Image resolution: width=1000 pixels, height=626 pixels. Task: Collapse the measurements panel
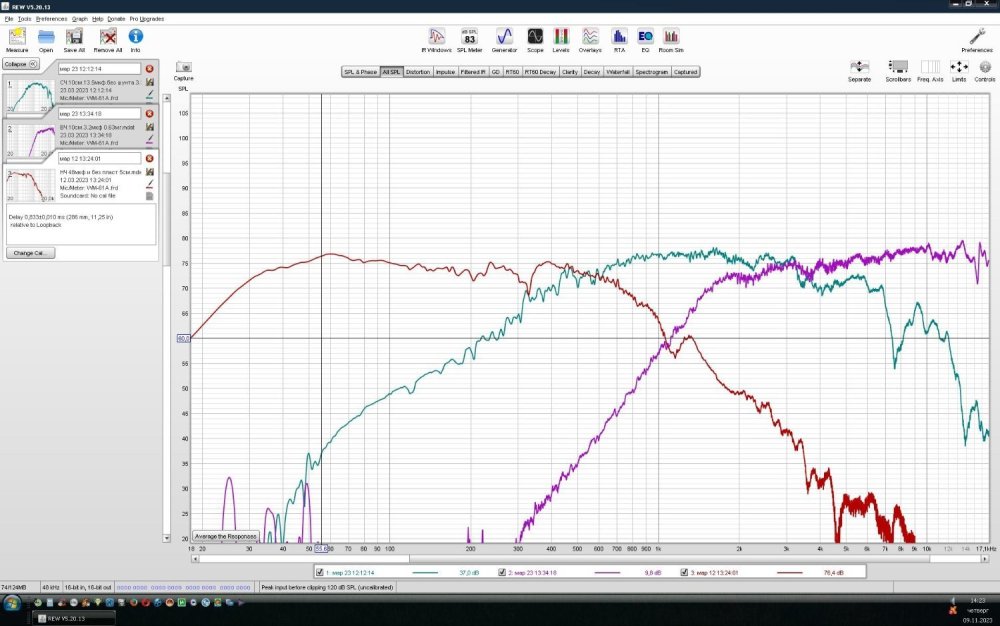[20, 63]
